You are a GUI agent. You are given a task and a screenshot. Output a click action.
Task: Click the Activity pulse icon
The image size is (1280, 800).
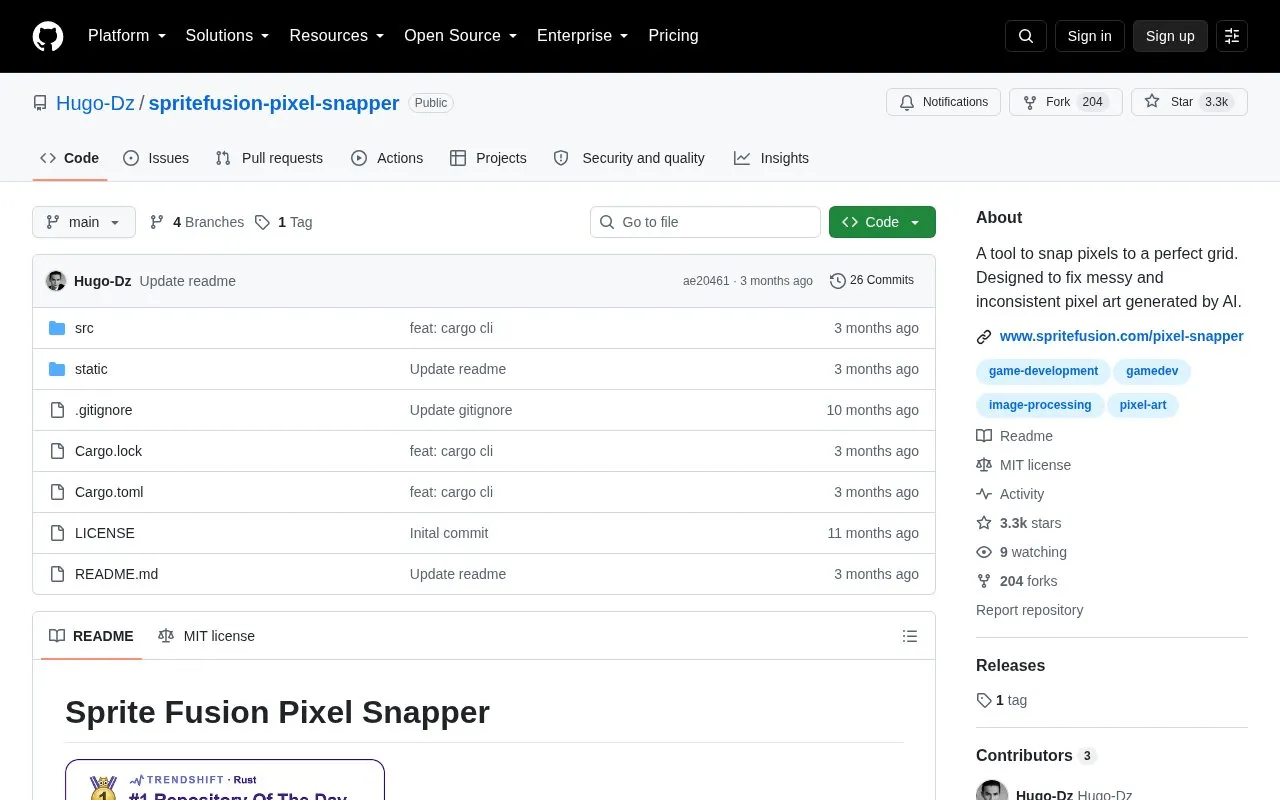[984, 494]
